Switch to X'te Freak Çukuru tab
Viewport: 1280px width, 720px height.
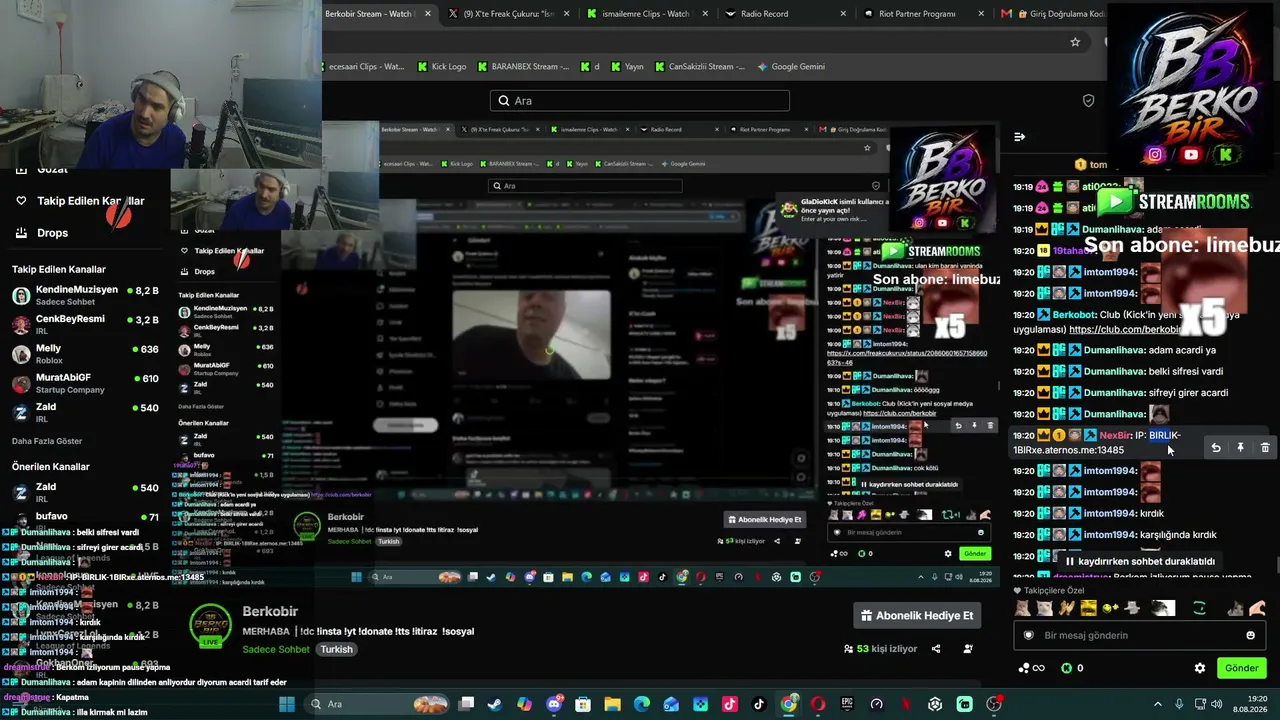pyautogui.click(x=508, y=14)
